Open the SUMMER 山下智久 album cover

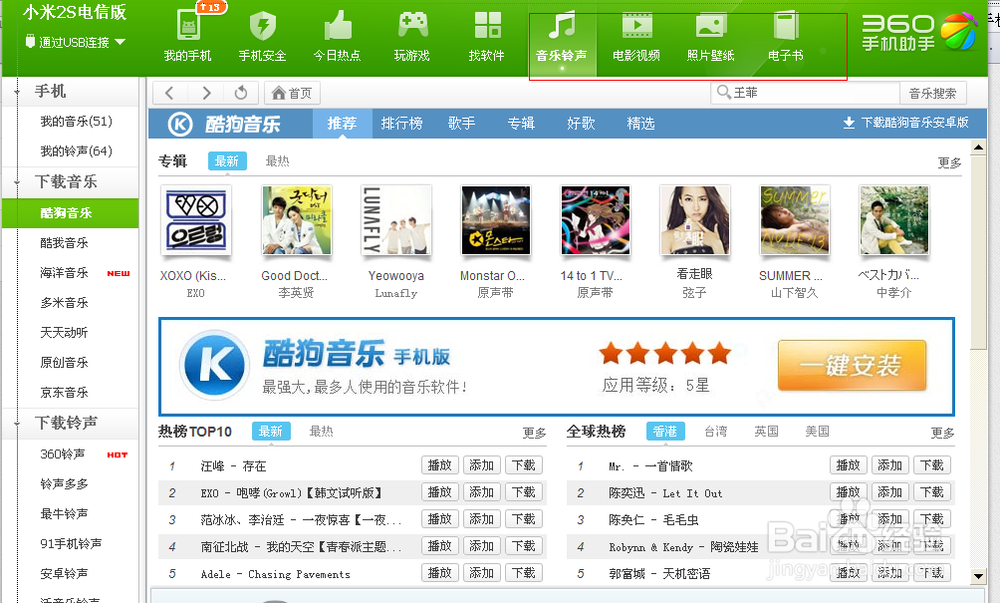(x=795, y=220)
